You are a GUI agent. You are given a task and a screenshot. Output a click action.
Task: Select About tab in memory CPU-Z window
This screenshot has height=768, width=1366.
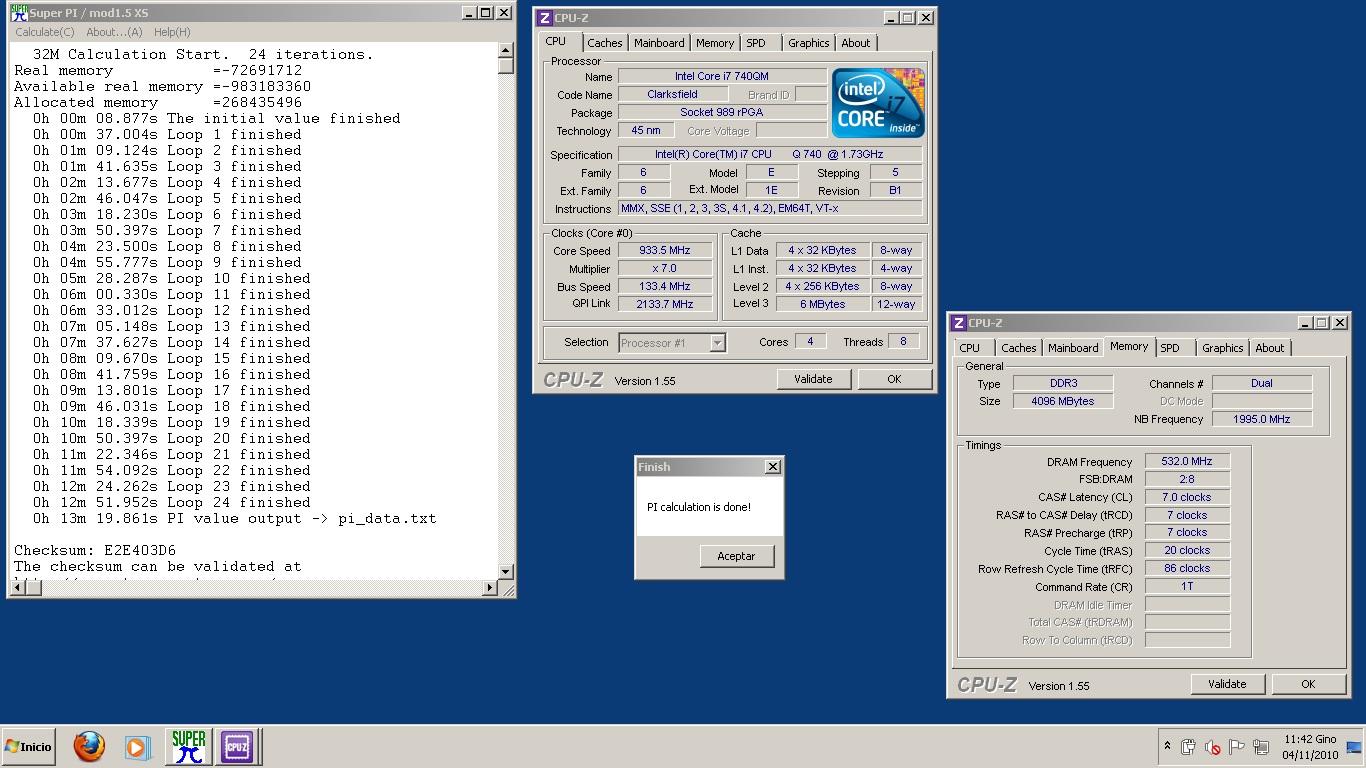coord(1269,348)
